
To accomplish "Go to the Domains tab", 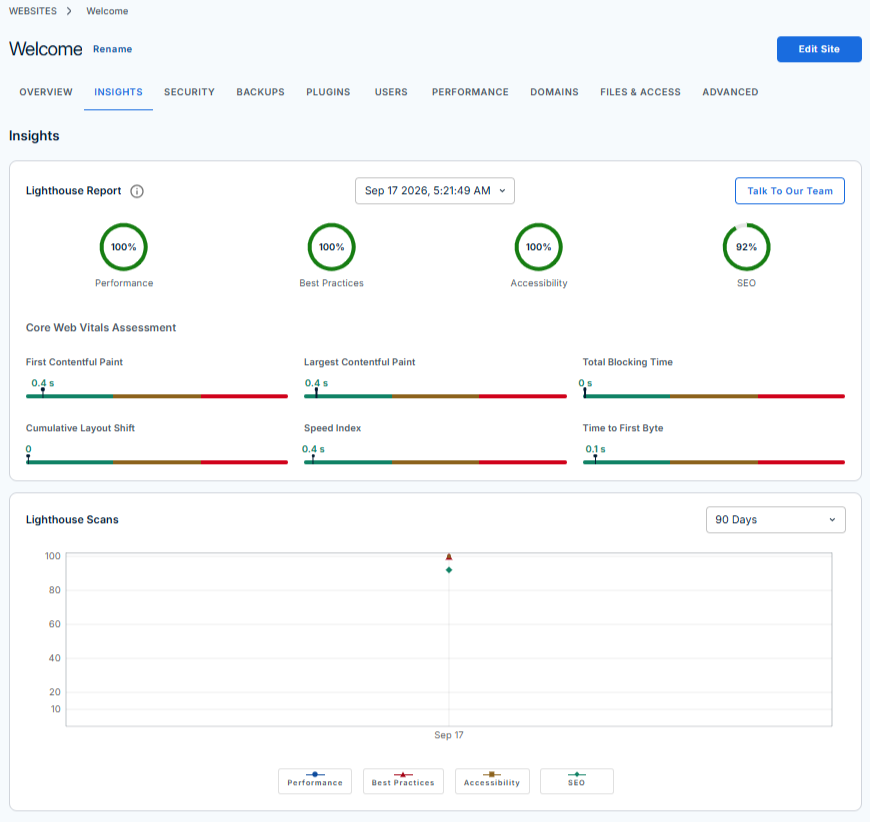I will pyautogui.click(x=554, y=92).
